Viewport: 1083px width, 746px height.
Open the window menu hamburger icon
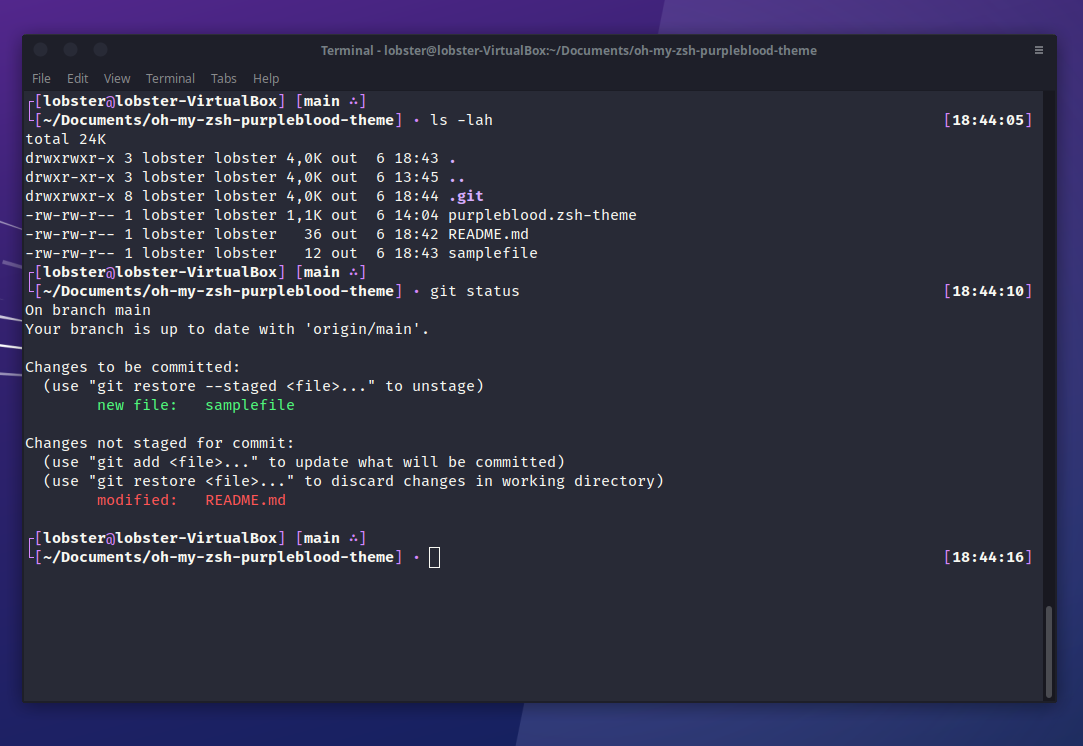coord(1039,50)
